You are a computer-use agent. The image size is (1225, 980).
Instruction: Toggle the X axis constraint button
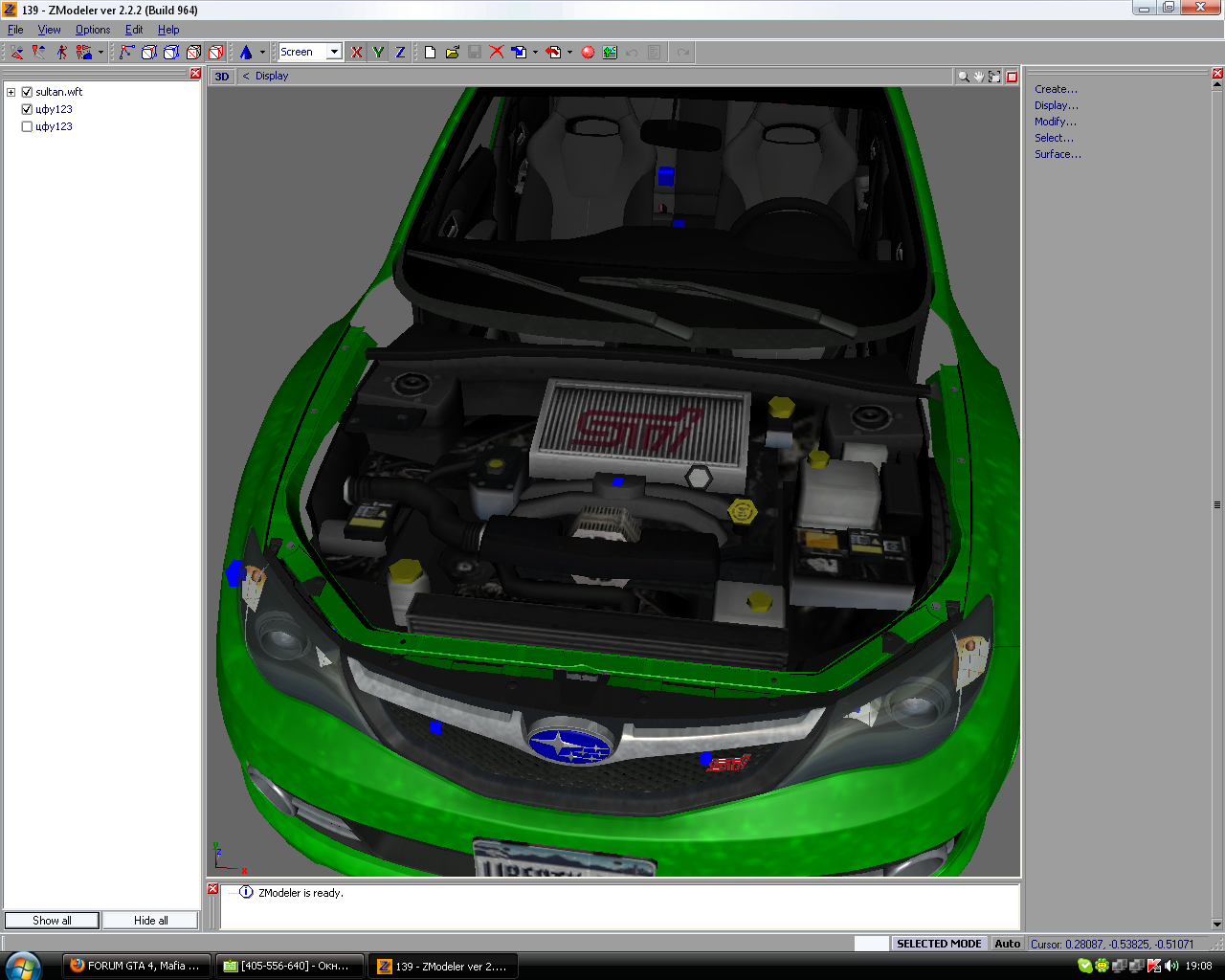coord(357,53)
